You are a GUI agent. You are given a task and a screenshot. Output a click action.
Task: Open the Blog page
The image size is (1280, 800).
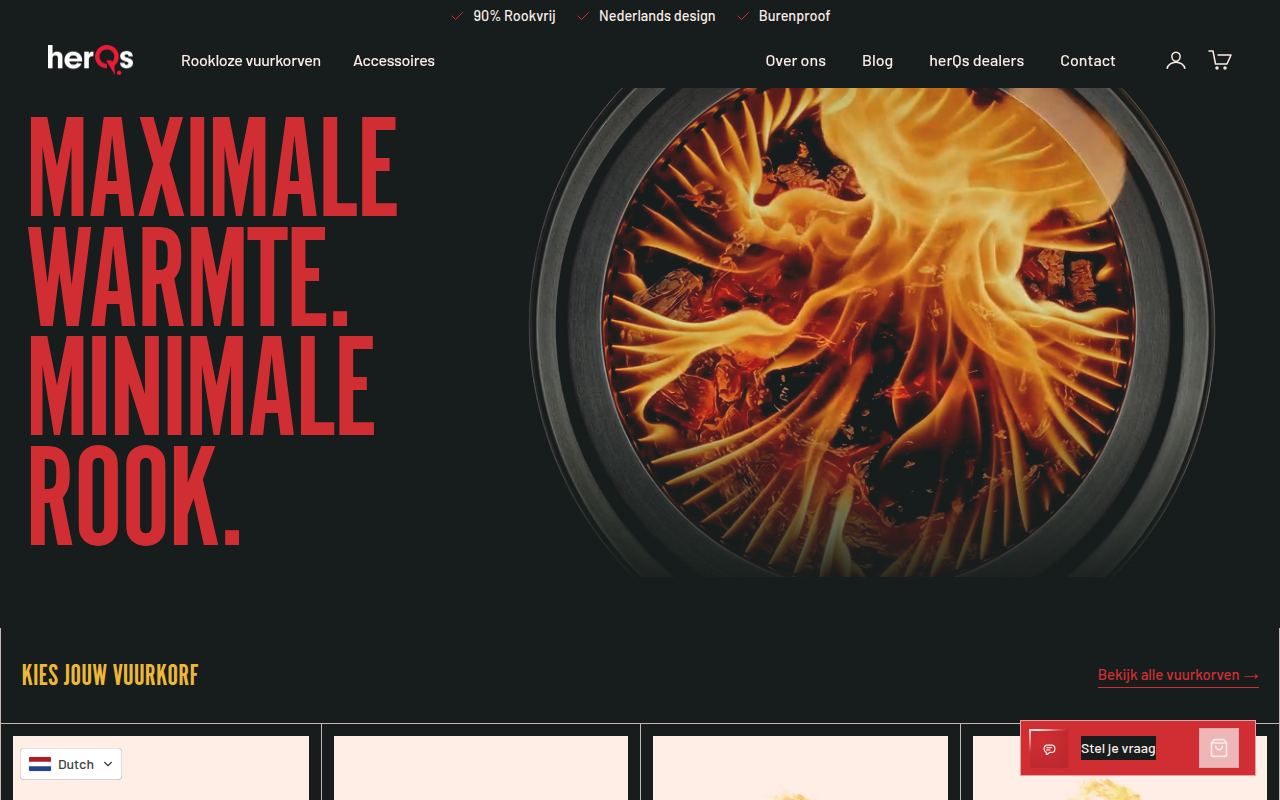[x=877, y=60]
